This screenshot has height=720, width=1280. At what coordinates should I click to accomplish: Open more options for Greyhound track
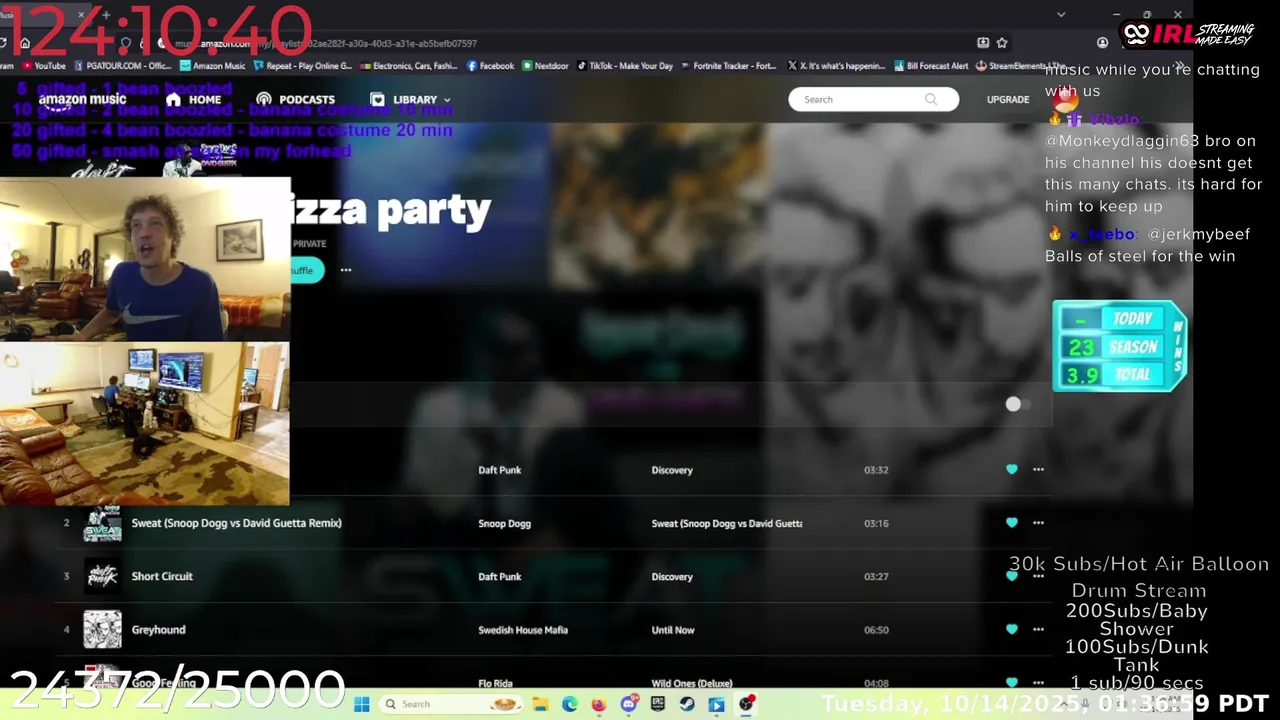(x=1038, y=629)
